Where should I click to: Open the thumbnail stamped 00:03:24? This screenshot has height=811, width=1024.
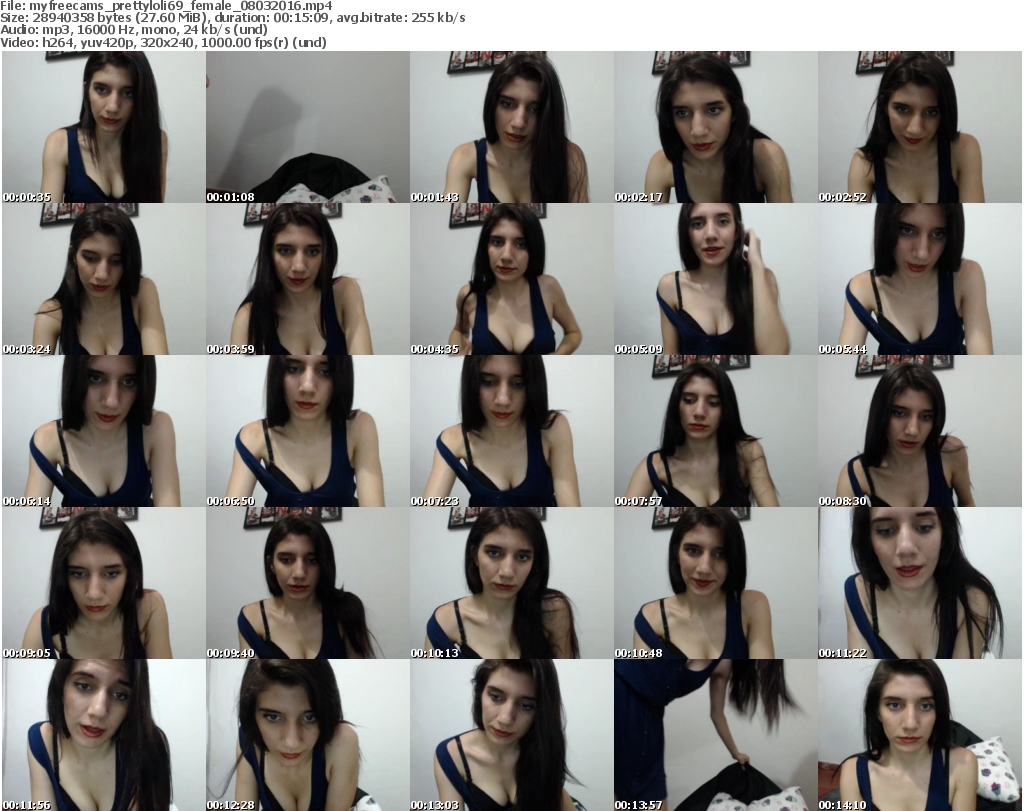(104, 279)
